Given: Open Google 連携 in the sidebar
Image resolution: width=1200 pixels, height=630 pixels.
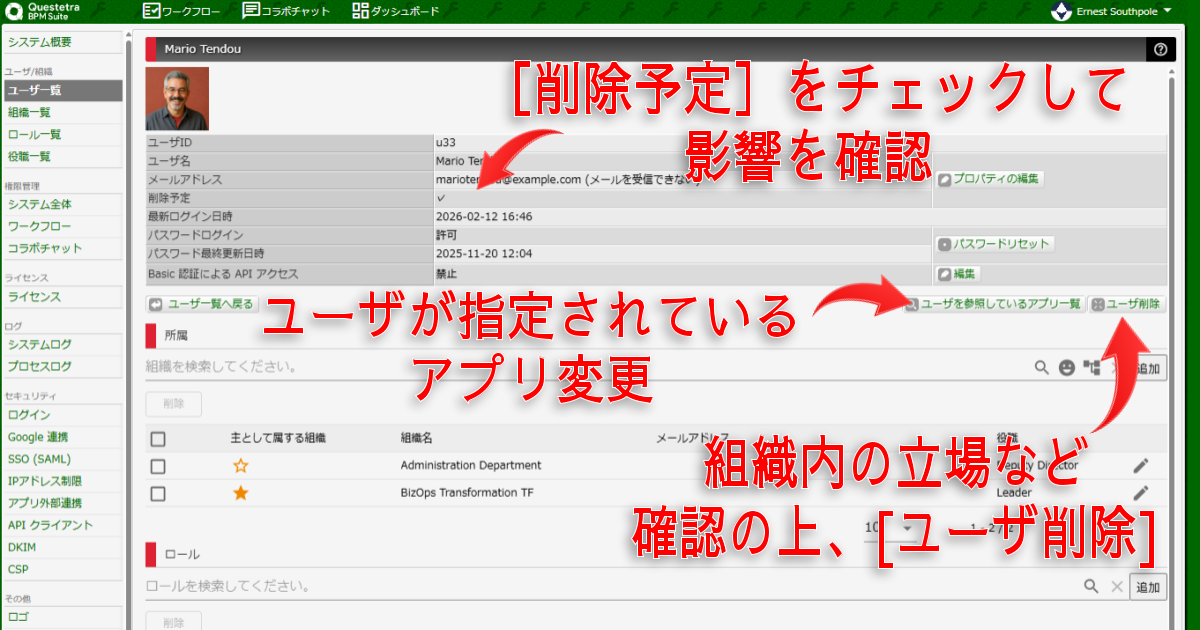Looking at the screenshot, I should click(x=62, y=437).
